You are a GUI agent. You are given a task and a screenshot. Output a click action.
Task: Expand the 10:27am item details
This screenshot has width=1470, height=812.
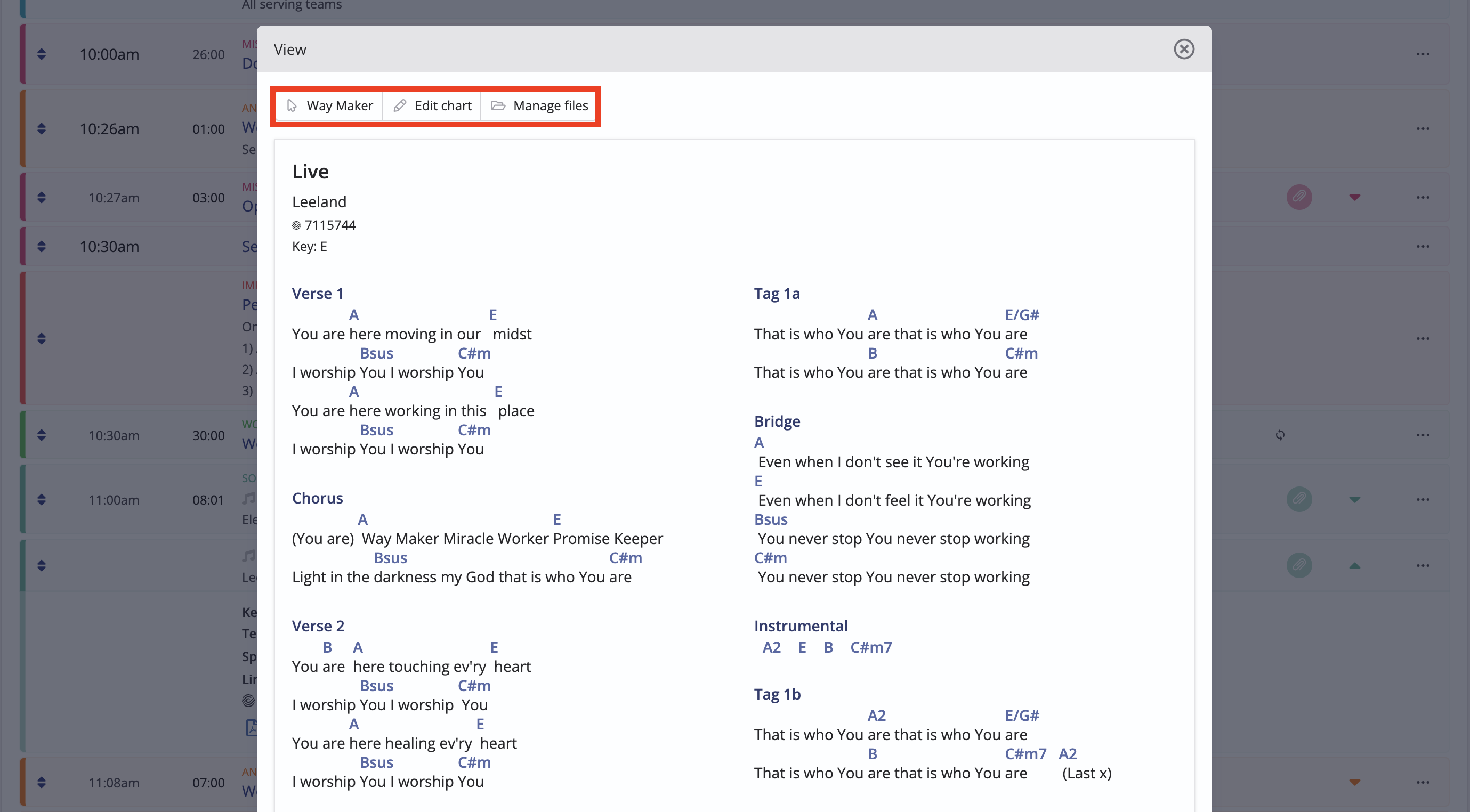point(1354,198)
